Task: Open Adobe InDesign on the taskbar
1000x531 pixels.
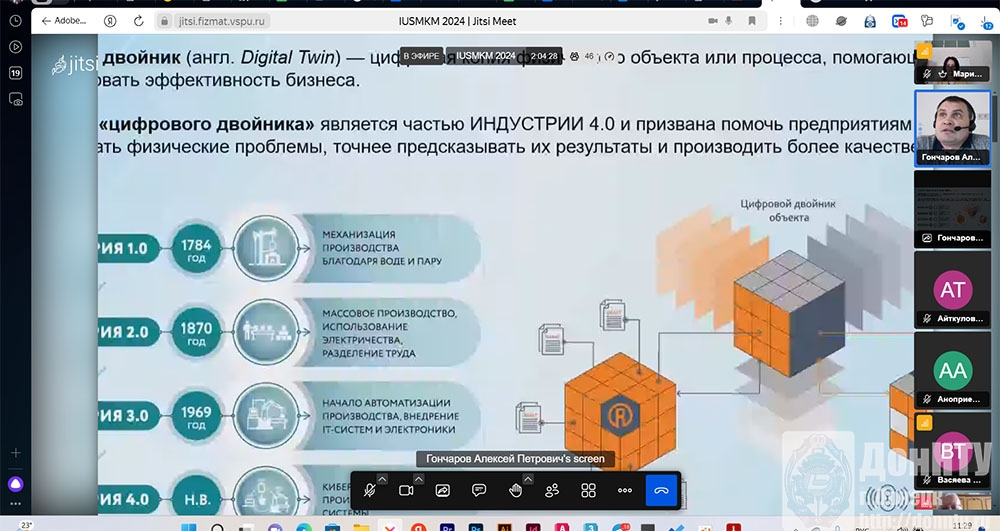Action: click(533, 527)
